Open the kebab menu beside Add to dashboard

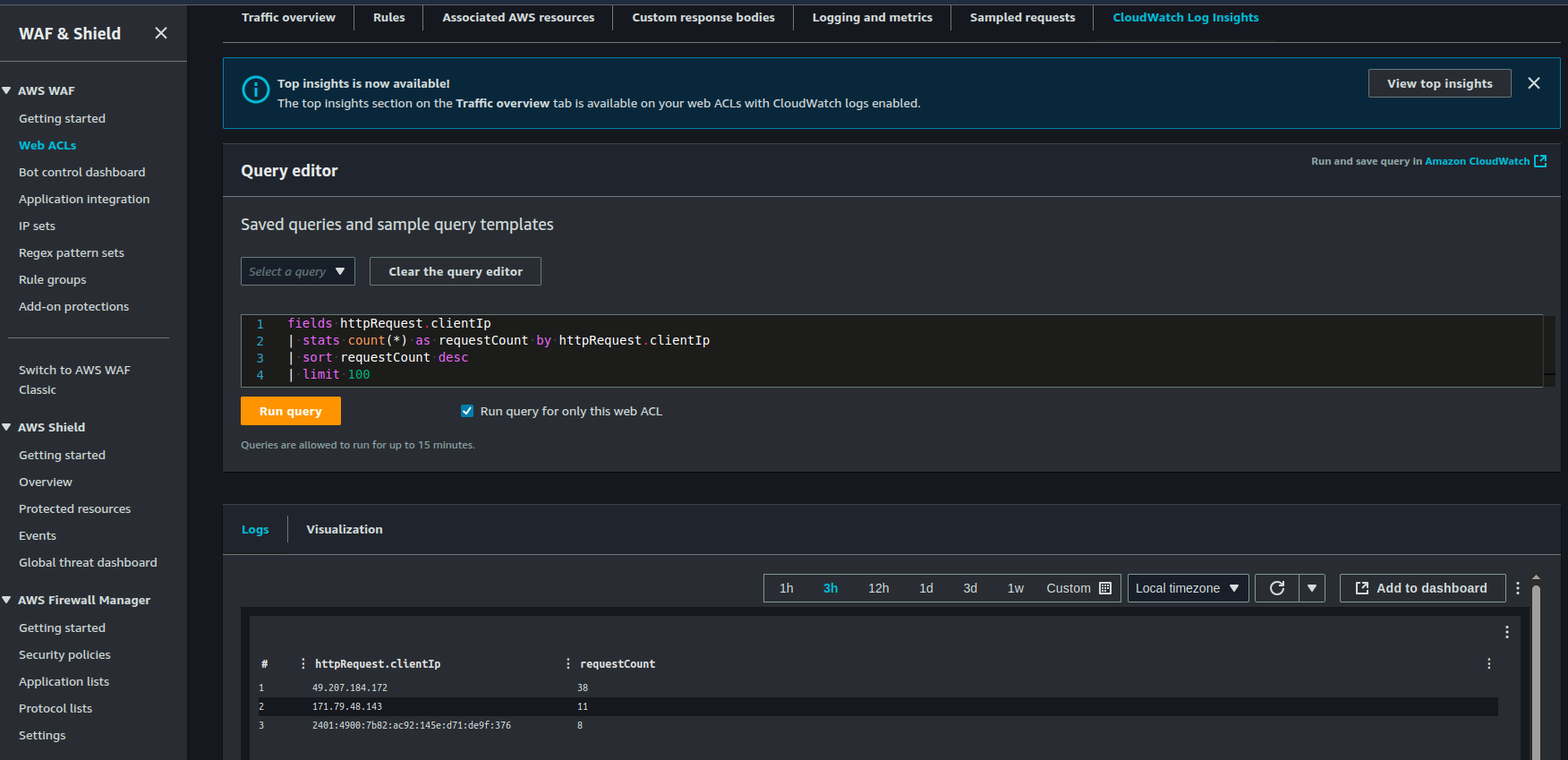(1518, 588)
